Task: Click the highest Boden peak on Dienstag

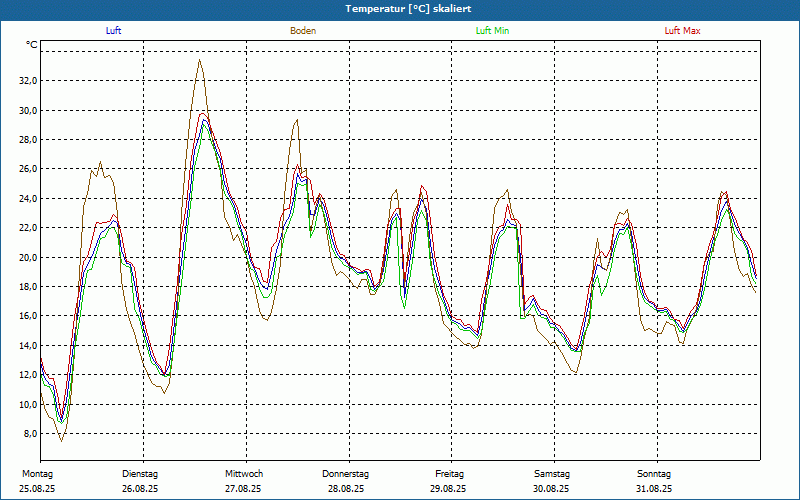Action: point(200,60)
